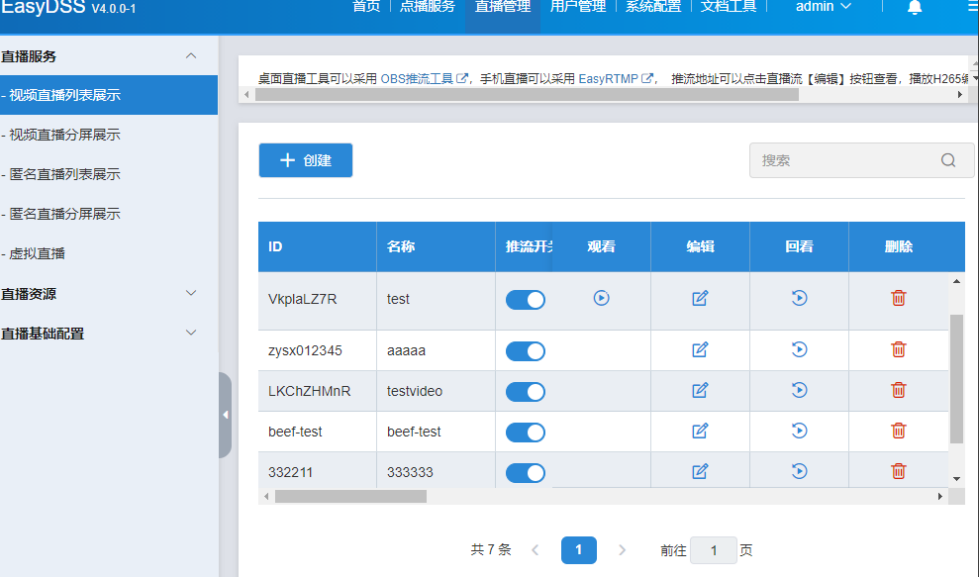The width and height of the screenshot is (979, 577).
Task: Edit the 332211 stream
Action: pos(700,471)
